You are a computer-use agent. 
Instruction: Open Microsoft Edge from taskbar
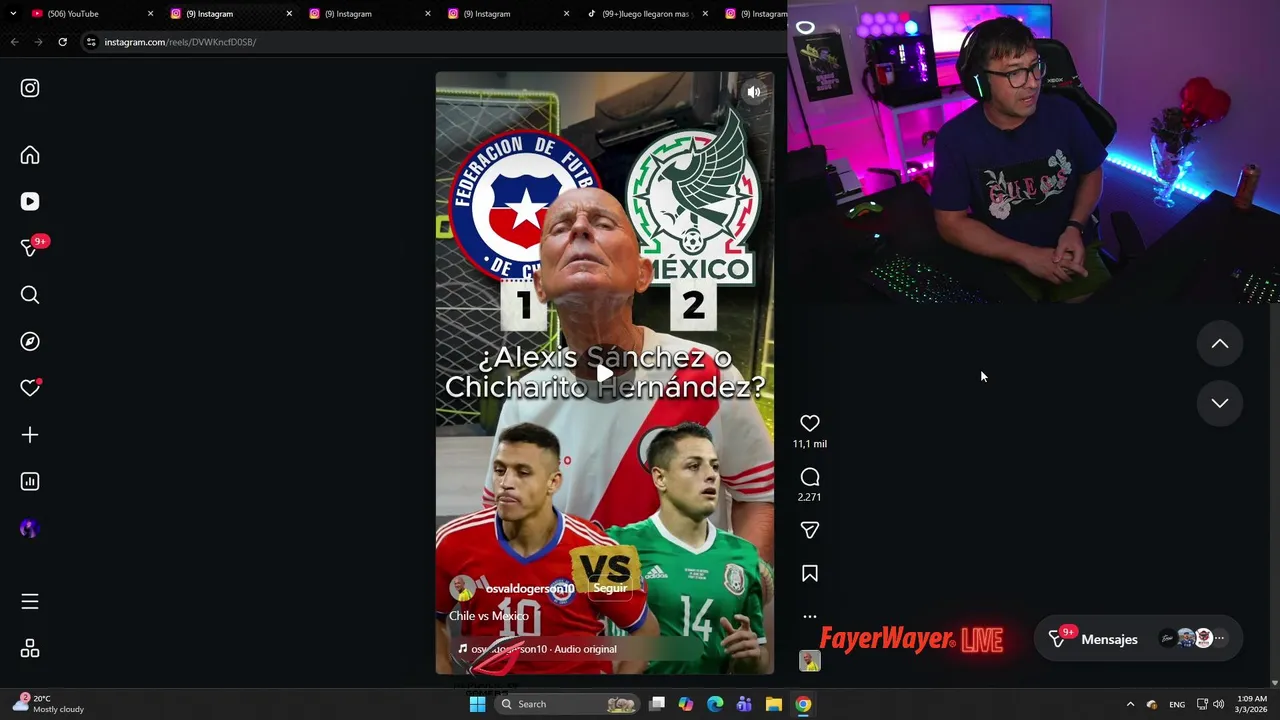point(715,704)
